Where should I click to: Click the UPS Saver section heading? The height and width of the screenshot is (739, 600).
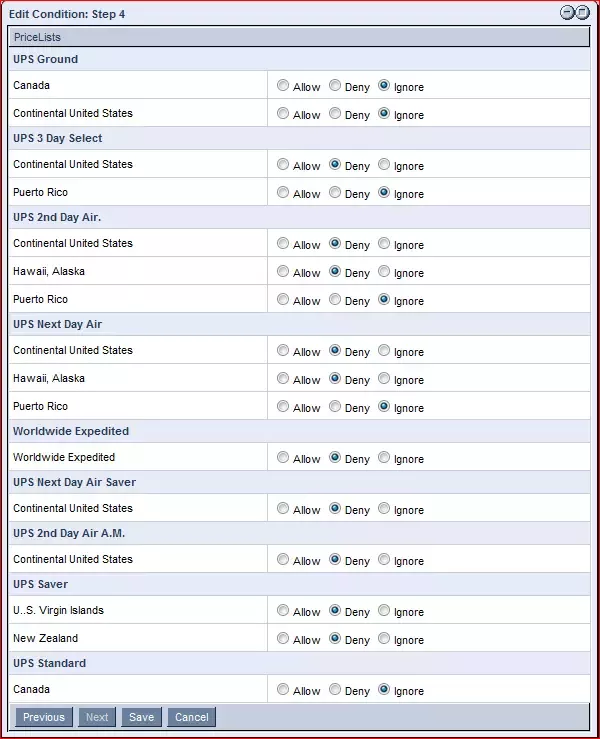pos(41,584)
